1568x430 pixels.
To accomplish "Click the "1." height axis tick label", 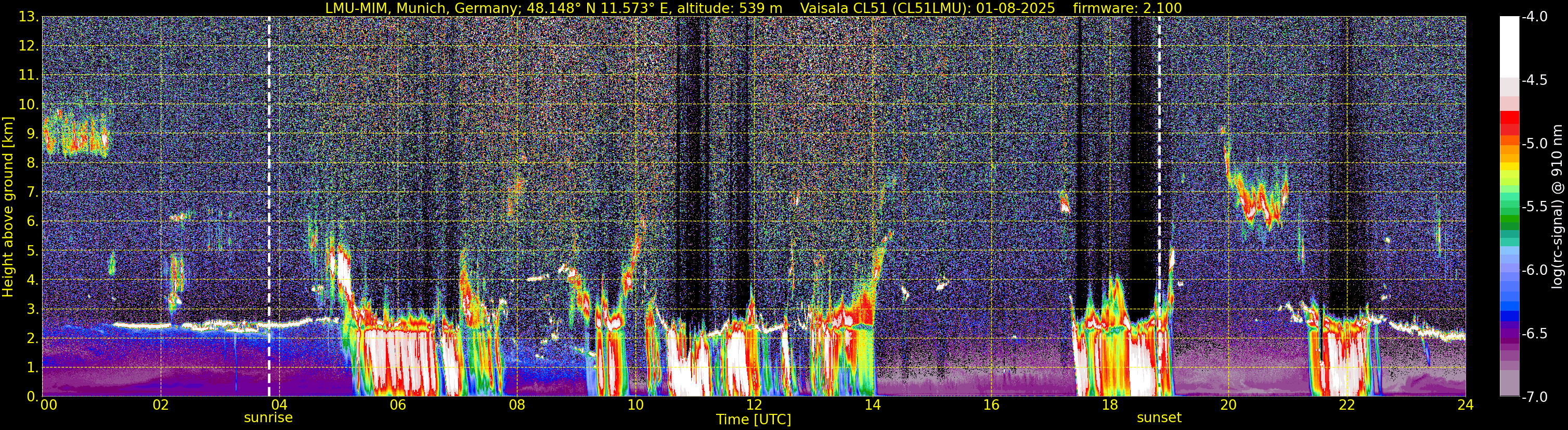I will coord(32,367).
